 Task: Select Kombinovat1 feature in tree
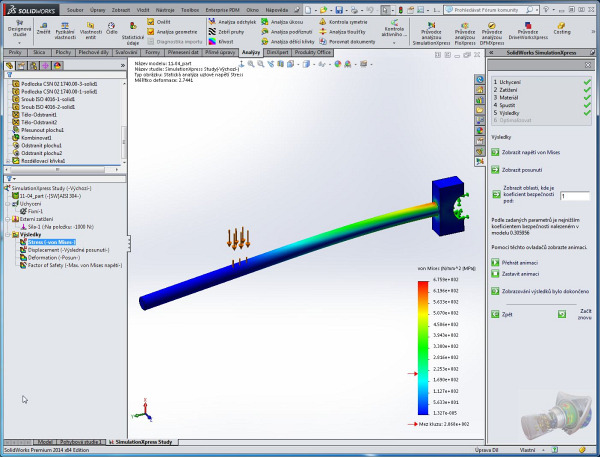click(32, 138)
